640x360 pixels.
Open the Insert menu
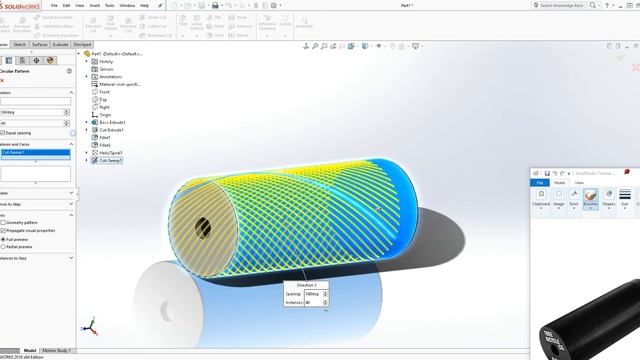94,6
